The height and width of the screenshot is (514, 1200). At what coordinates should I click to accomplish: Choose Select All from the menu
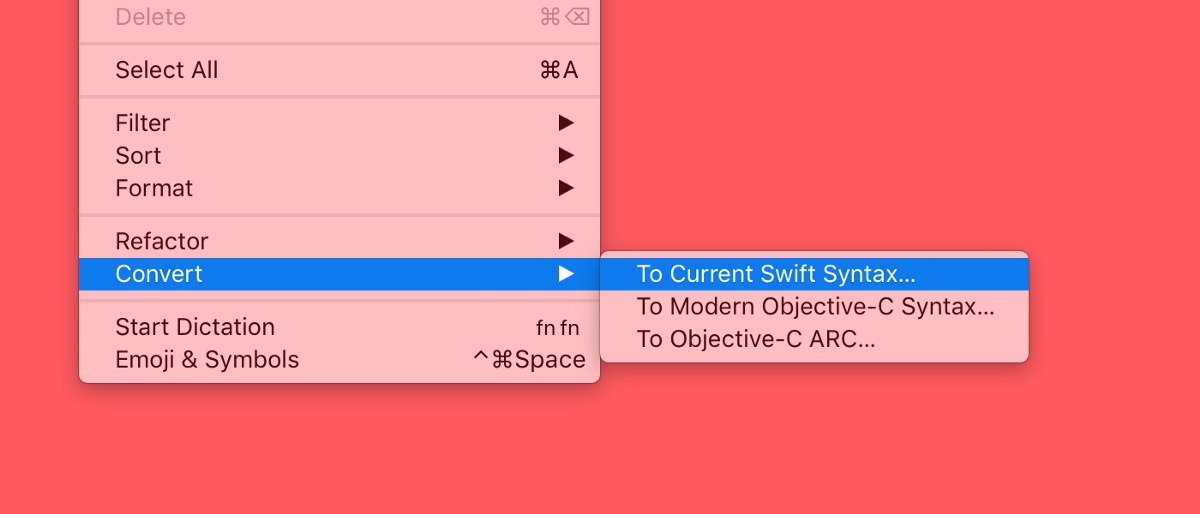click(x=167, y=70)
